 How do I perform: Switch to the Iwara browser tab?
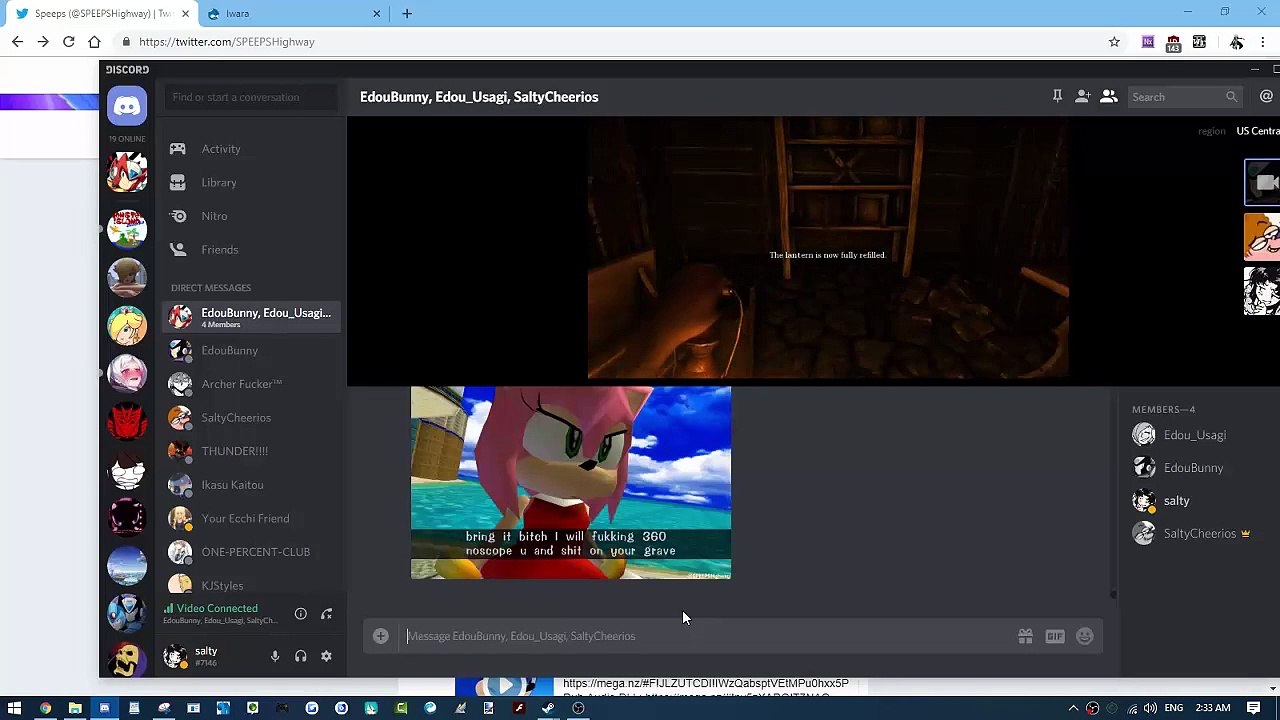294,14
